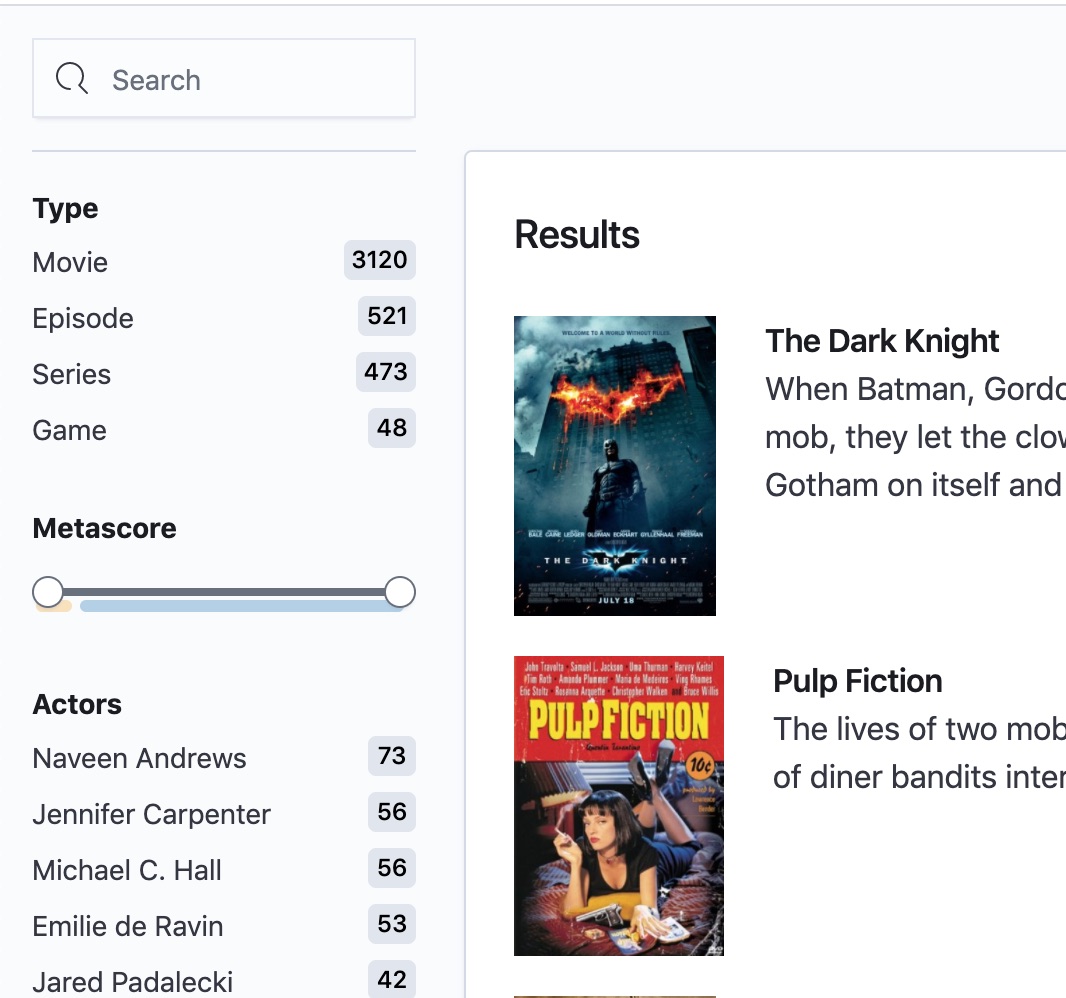Open the Pulp Fiction title link
Image resolution: width=1066 pixels, height=998 pixels.
[x=857, y=681]
